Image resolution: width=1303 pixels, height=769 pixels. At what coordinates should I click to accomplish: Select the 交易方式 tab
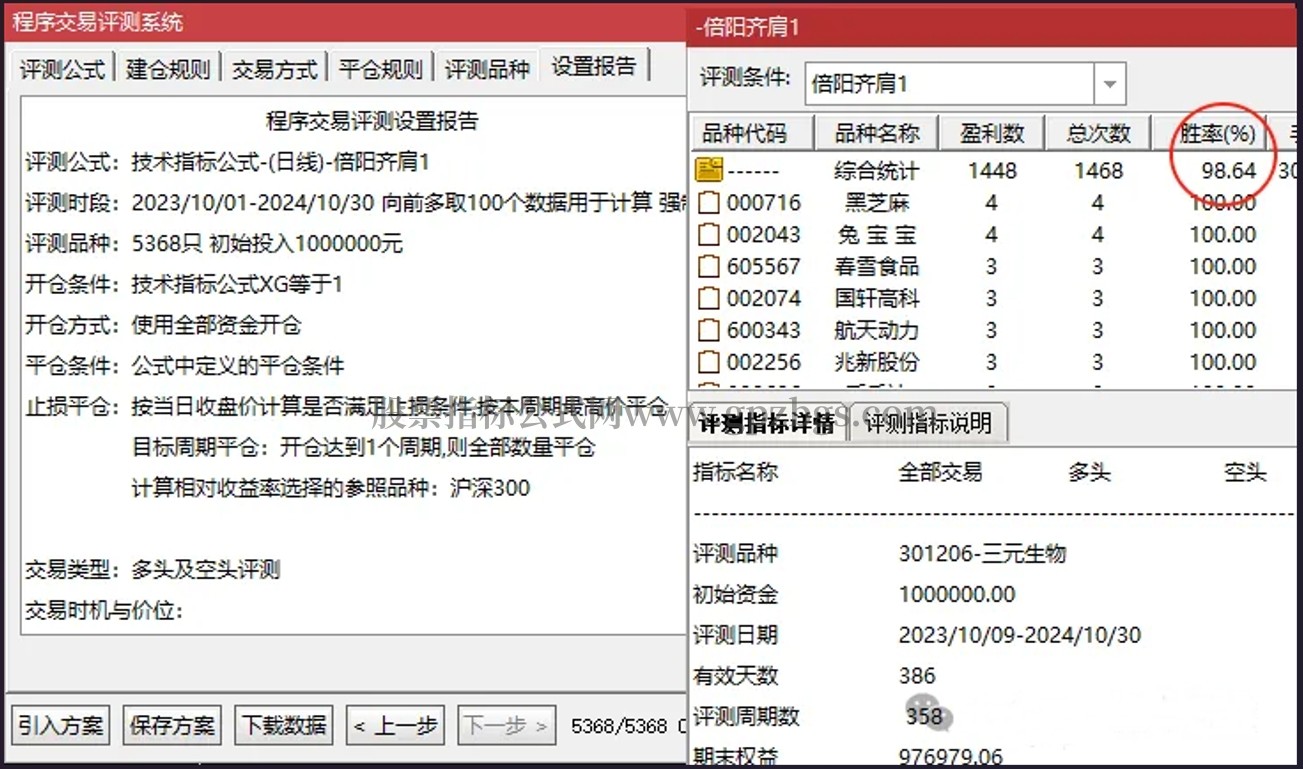pos(274,68)
